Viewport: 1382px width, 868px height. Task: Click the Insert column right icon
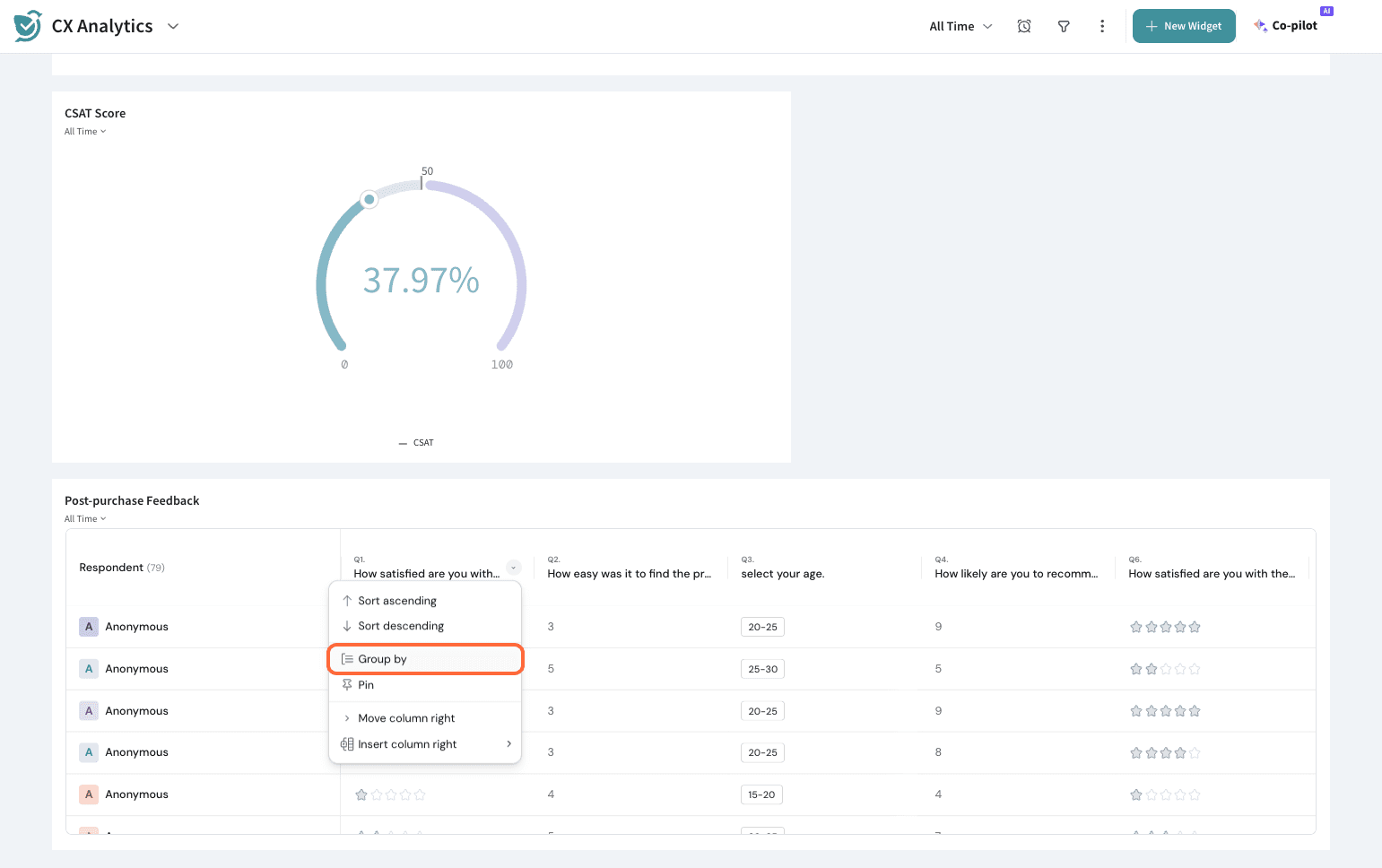(x=347, y=744)
